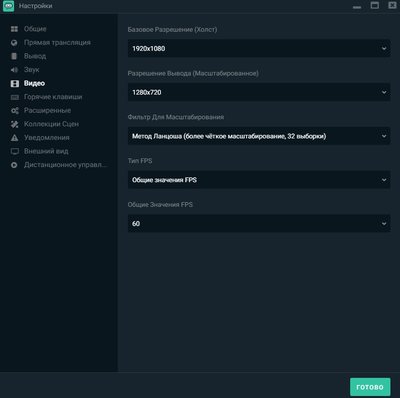Click the Уведомления warning triangle icon

point(15,138)
